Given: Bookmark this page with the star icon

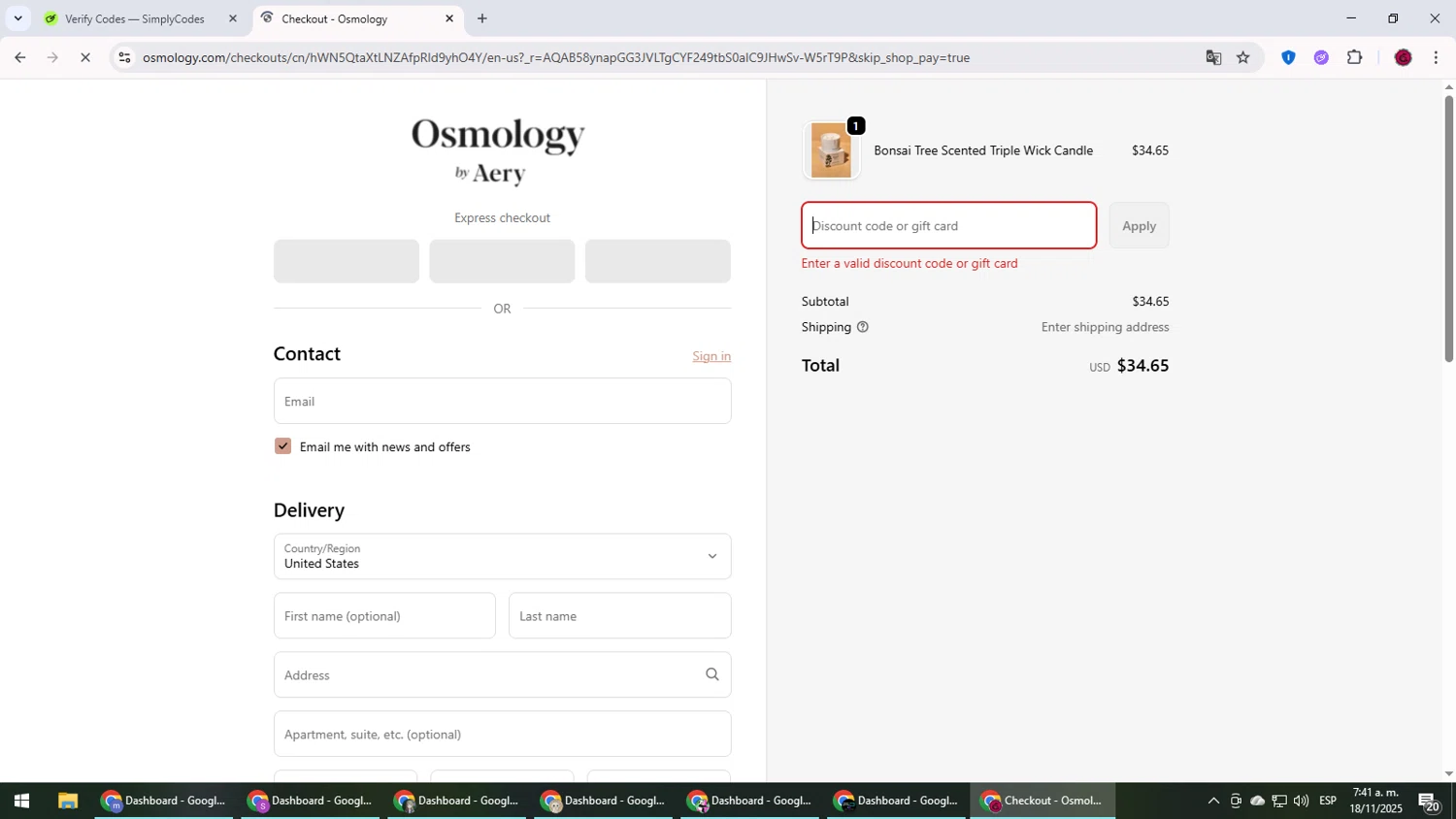Looking at the screenshot, I should click(x=1243, y=57).
